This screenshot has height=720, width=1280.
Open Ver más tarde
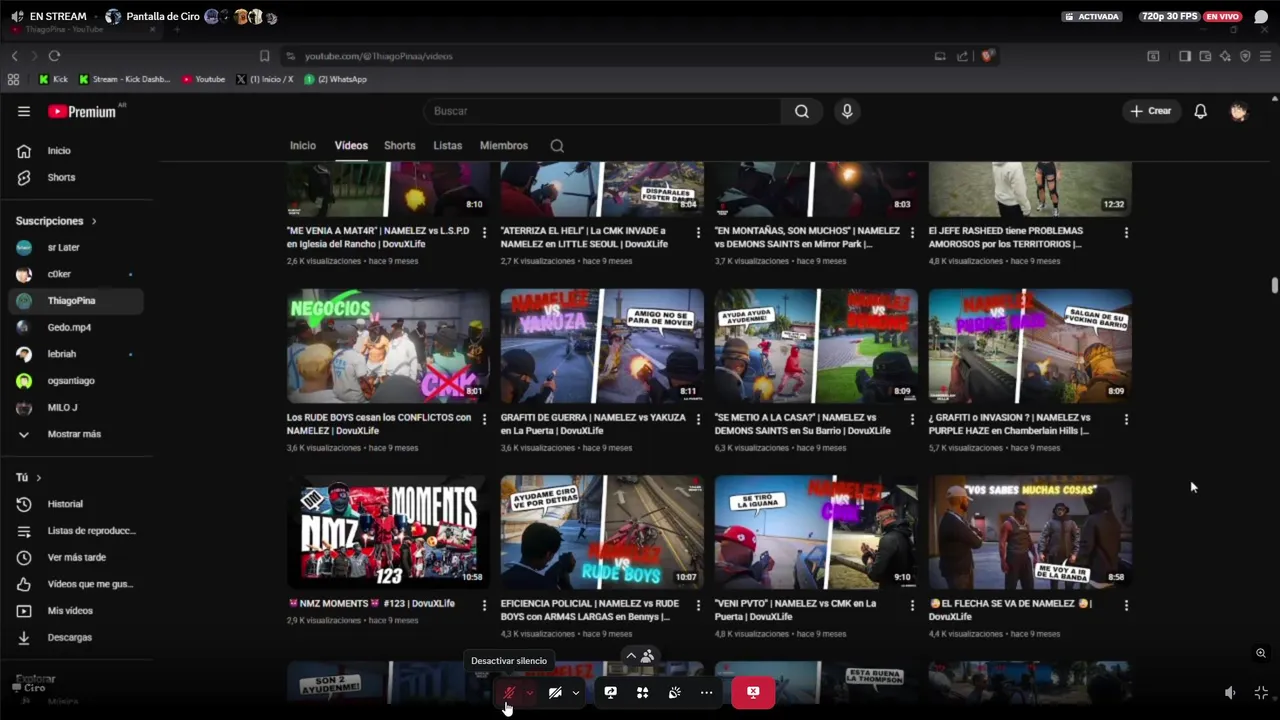click(76, 557)
